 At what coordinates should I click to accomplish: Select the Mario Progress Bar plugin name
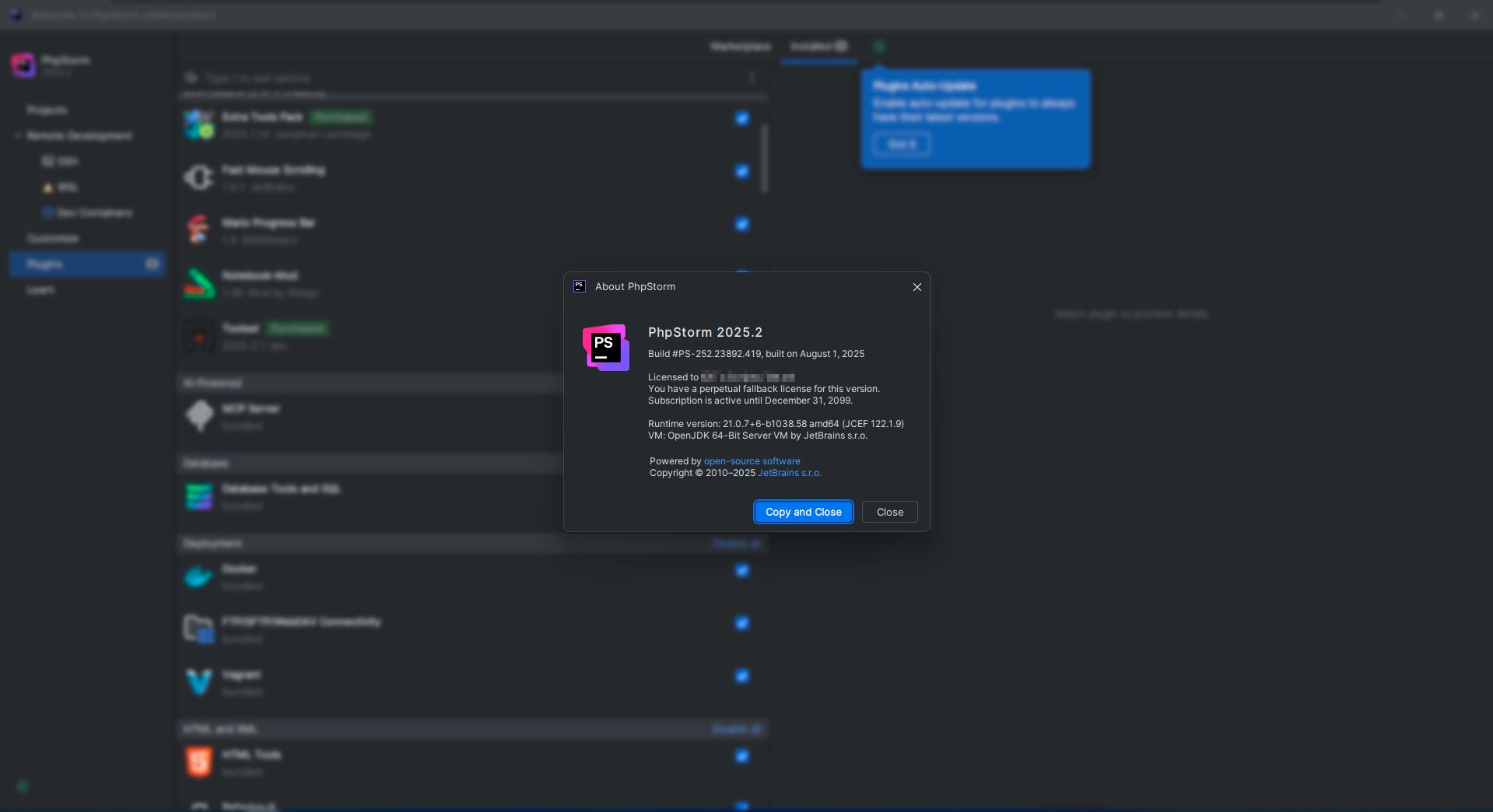tap(268, 222)
